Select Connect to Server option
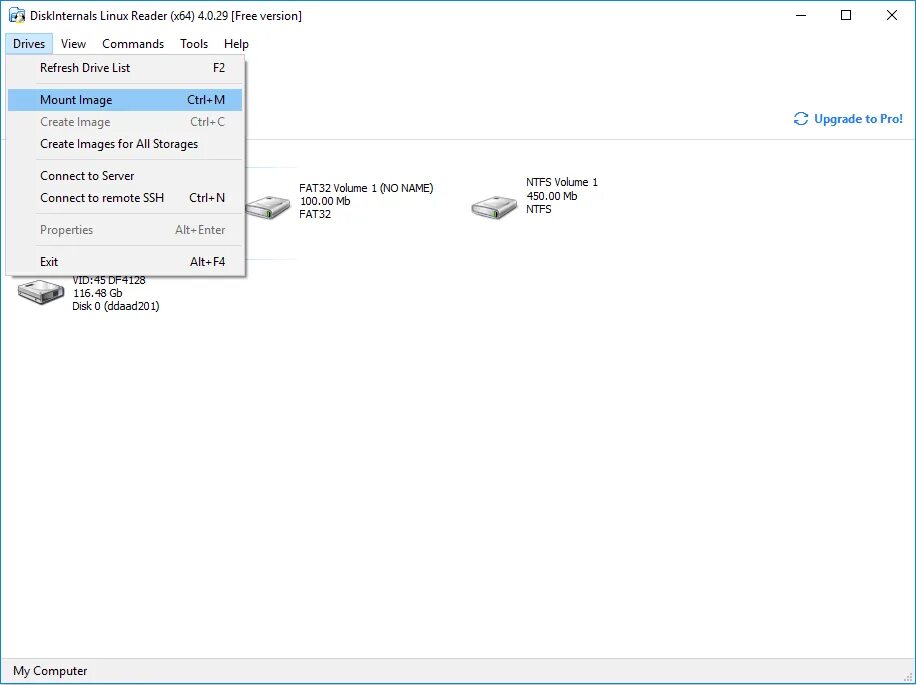The height and width of the screenshot is (685, 916). pos(125,176)
